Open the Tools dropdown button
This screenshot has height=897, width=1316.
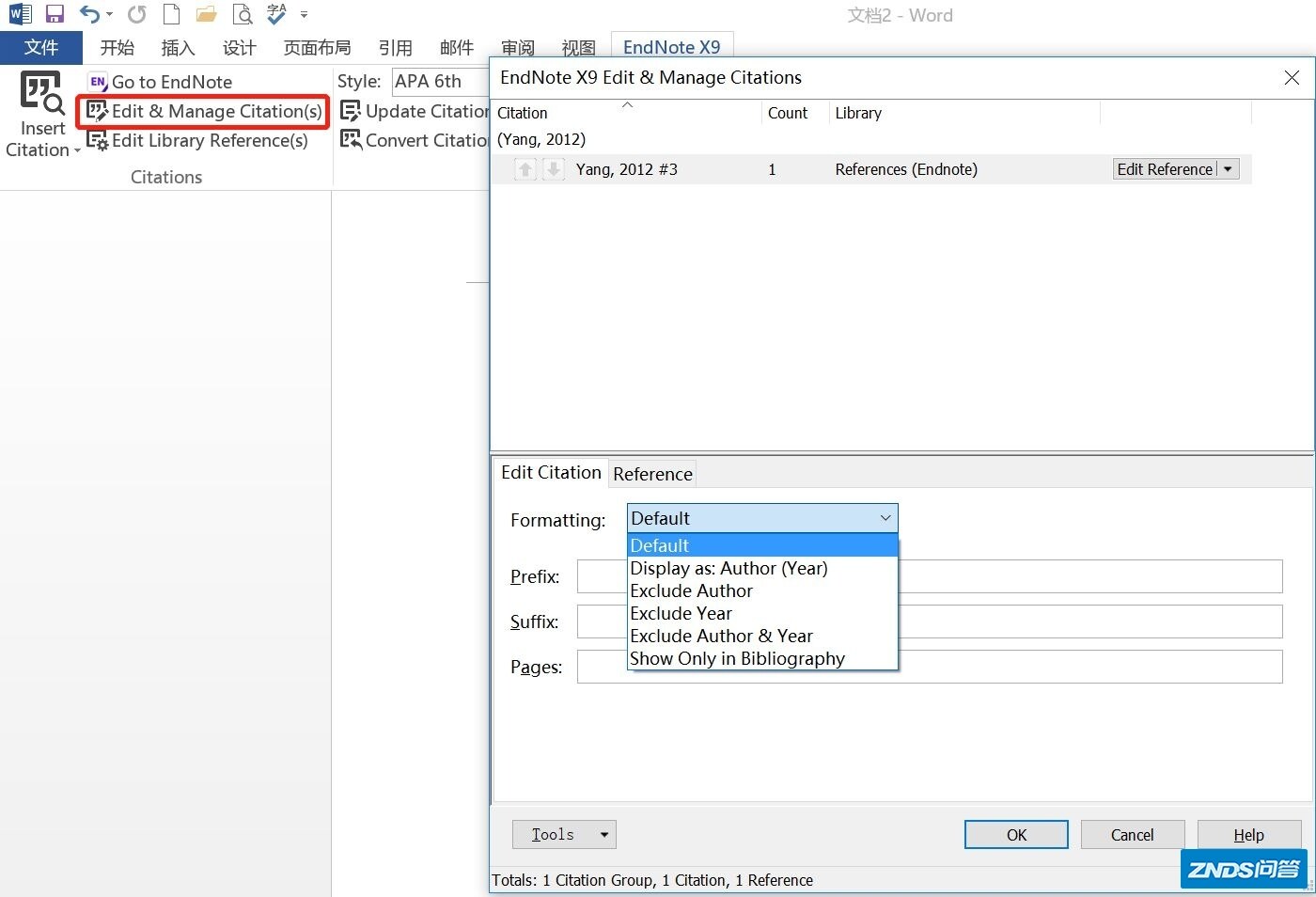pyautogui.click(x=564, y=834)
